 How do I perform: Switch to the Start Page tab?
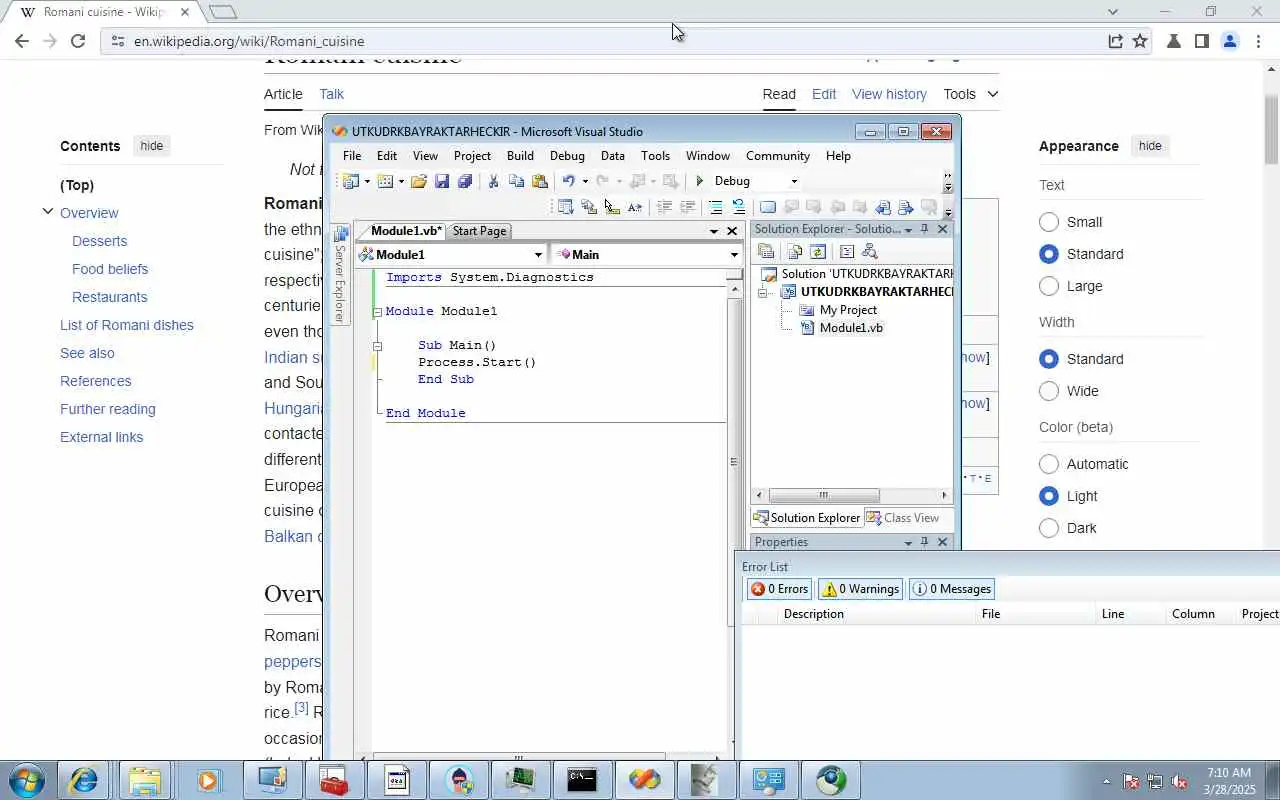(479, 231)
